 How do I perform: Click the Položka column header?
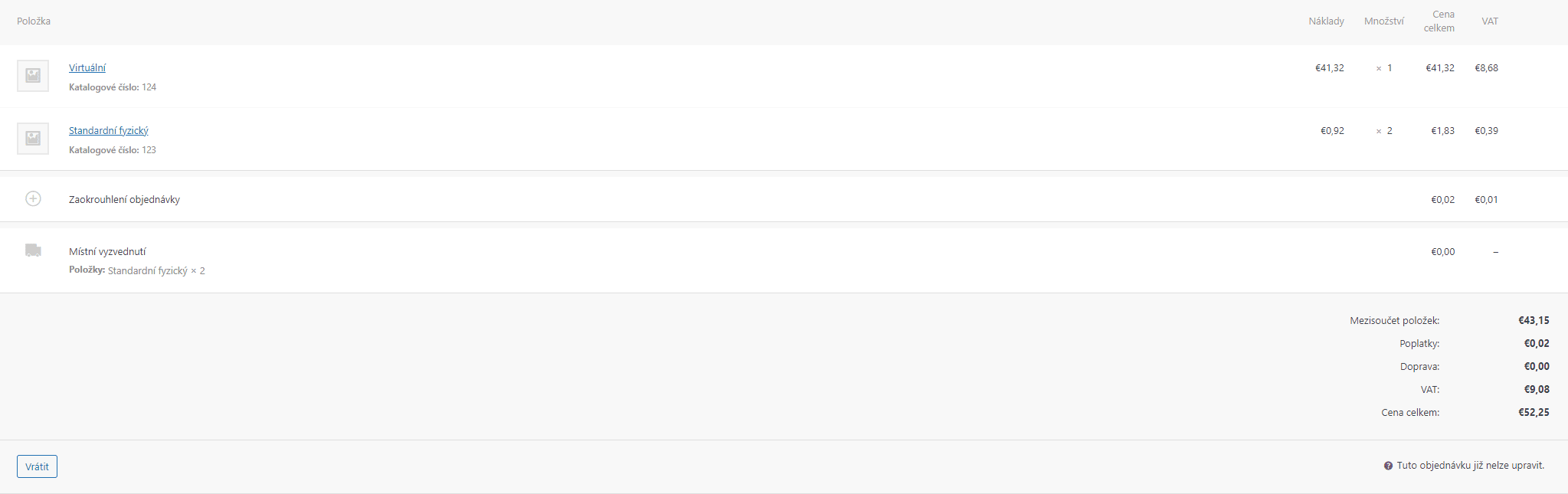tap(34, 21)
